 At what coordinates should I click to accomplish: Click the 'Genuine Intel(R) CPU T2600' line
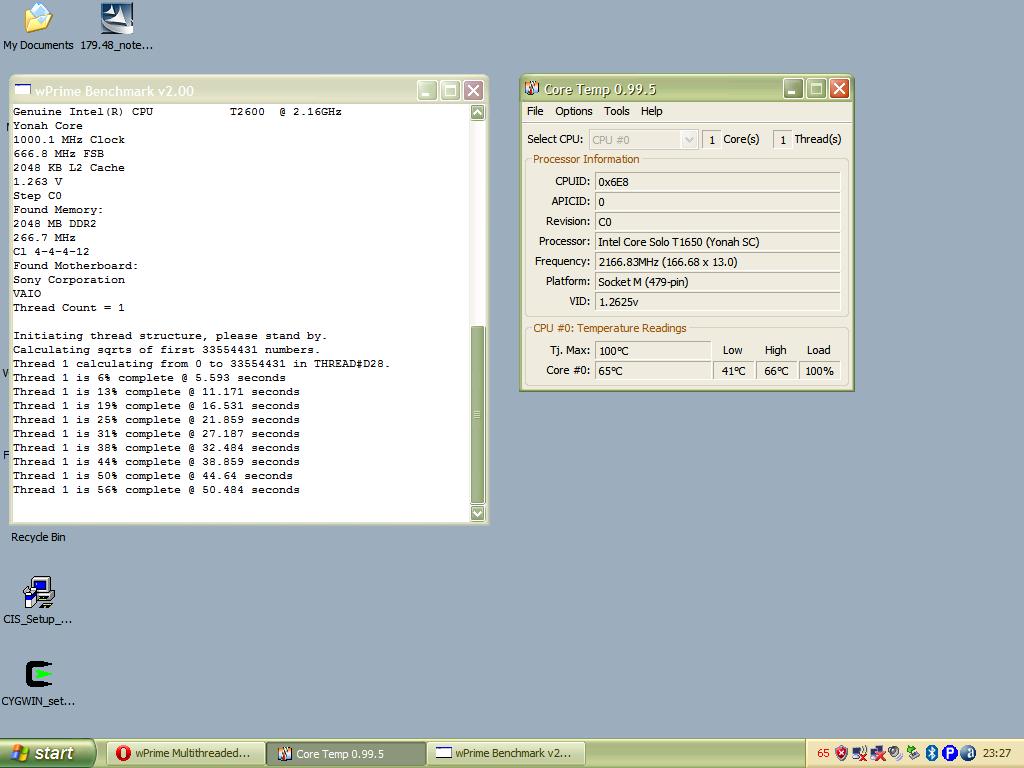177,112
